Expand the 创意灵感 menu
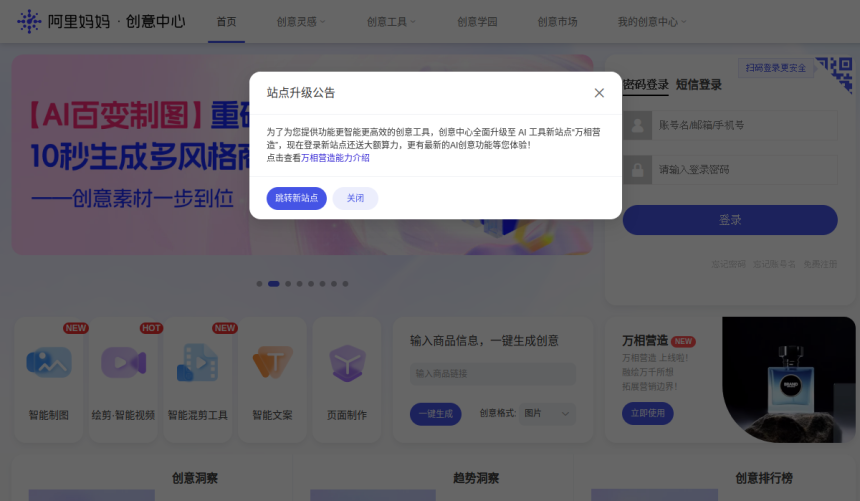Image resolution: width=860 pixels, height=501 pixels. pyautogui.click(x=301, y=22)
